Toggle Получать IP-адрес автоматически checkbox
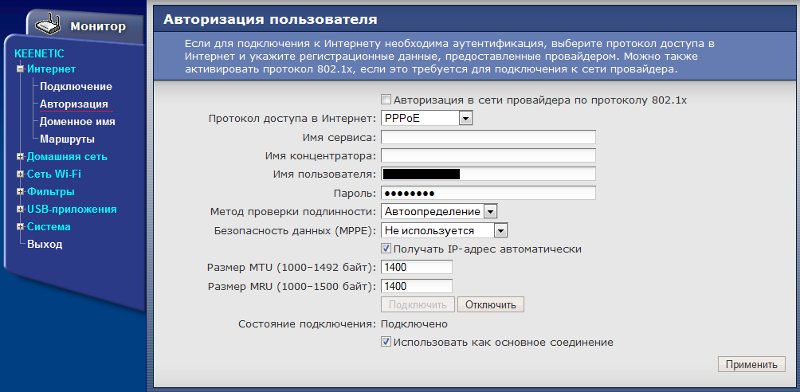 coord(386,249)
